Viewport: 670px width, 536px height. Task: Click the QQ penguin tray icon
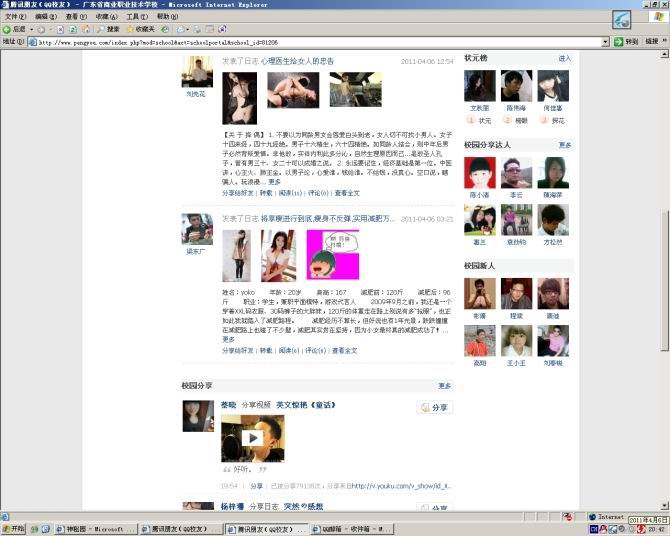coord(603,530)
